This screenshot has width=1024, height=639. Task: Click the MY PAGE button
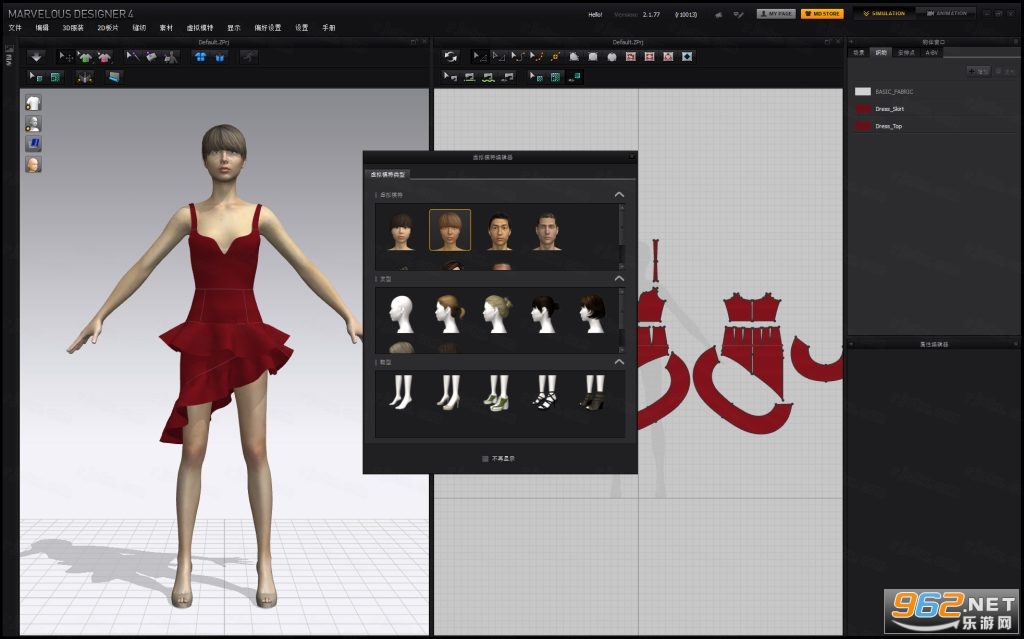click(776, 13)
